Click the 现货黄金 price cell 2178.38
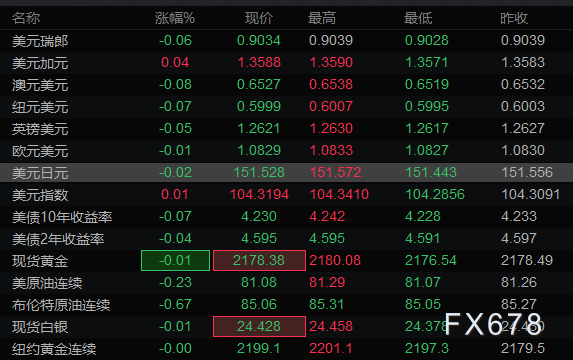This screenshot has width=573, height=360. coord(259,261)
